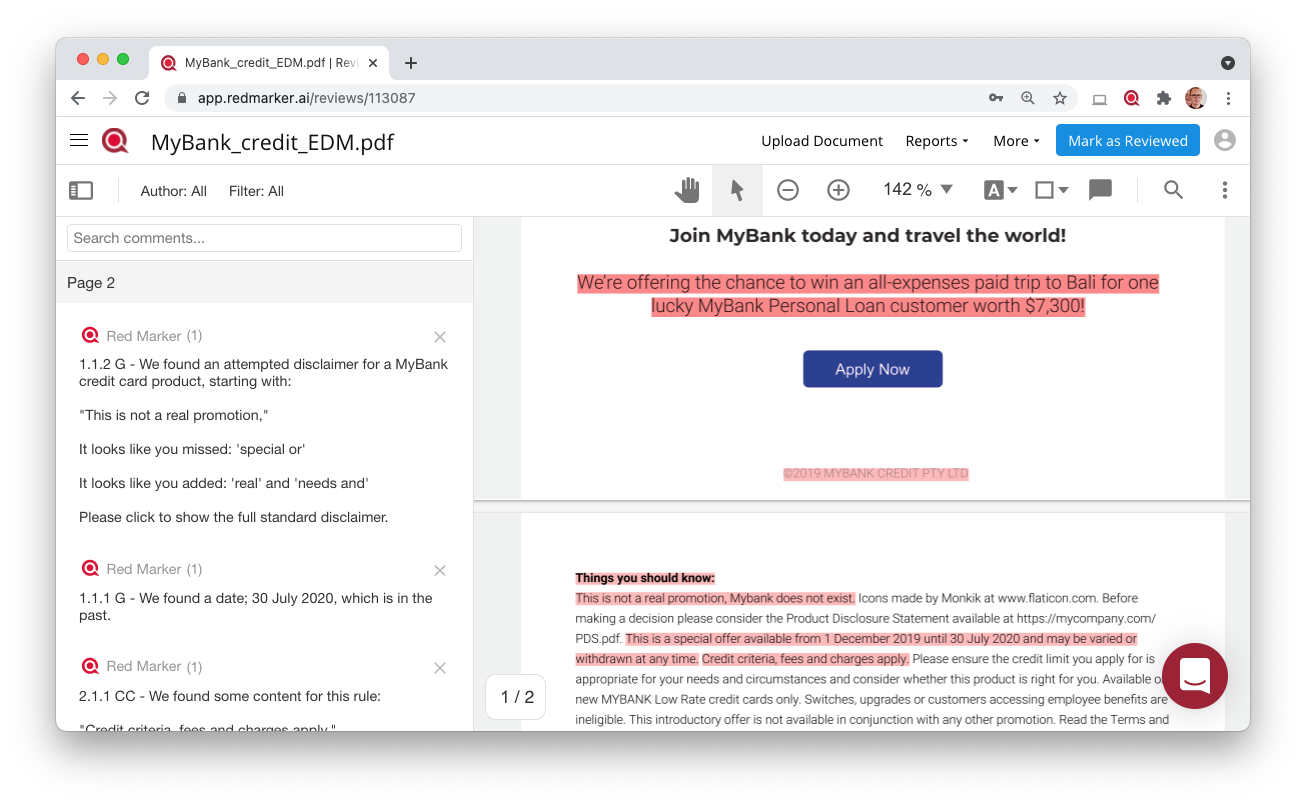Click the ©2019 MYBANK CREDIT PTY LTD footer
This screenshot has width=1306, height=805.
[876, 474]
